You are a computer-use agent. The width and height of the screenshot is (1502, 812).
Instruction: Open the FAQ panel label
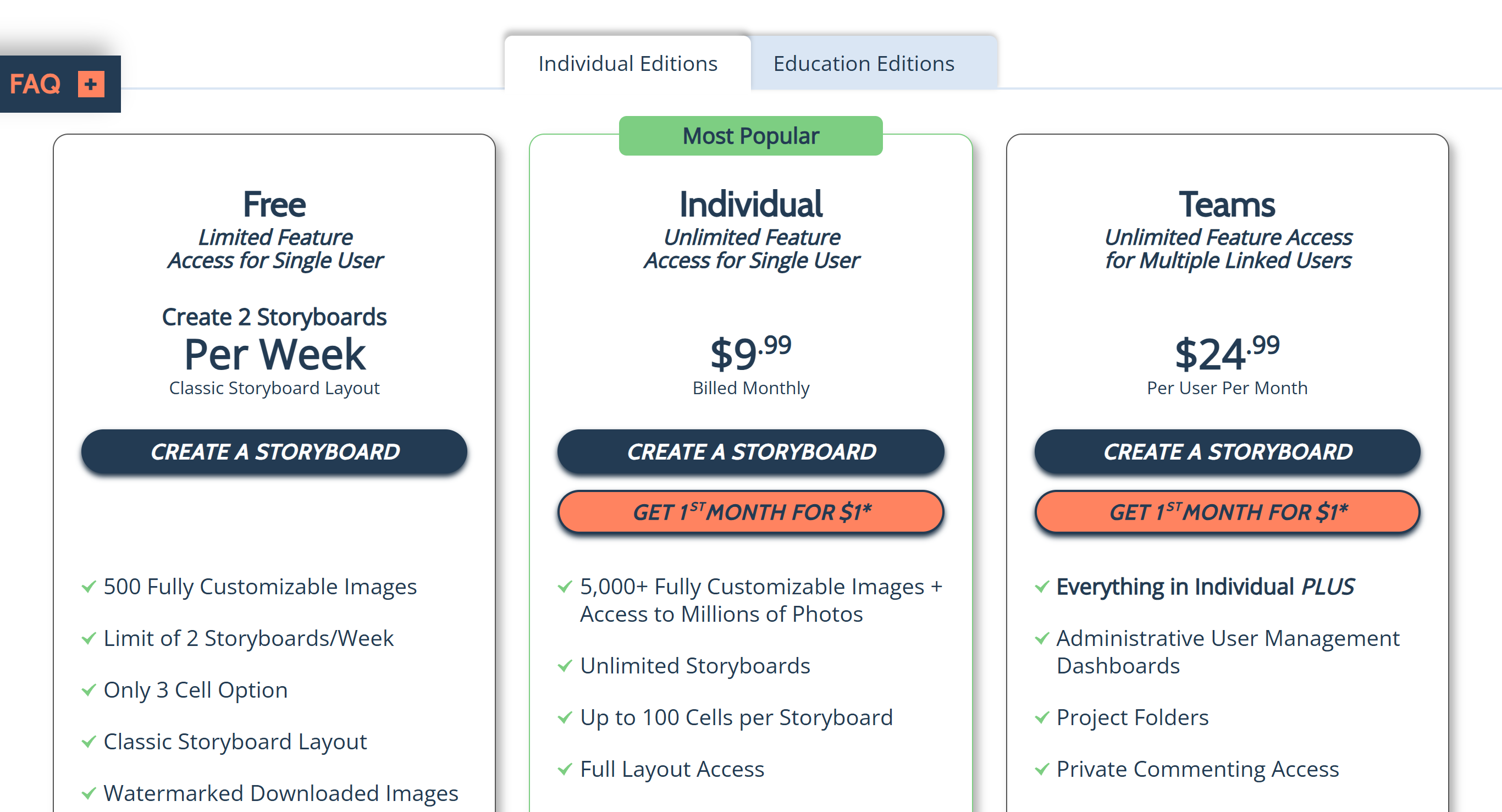35,84
